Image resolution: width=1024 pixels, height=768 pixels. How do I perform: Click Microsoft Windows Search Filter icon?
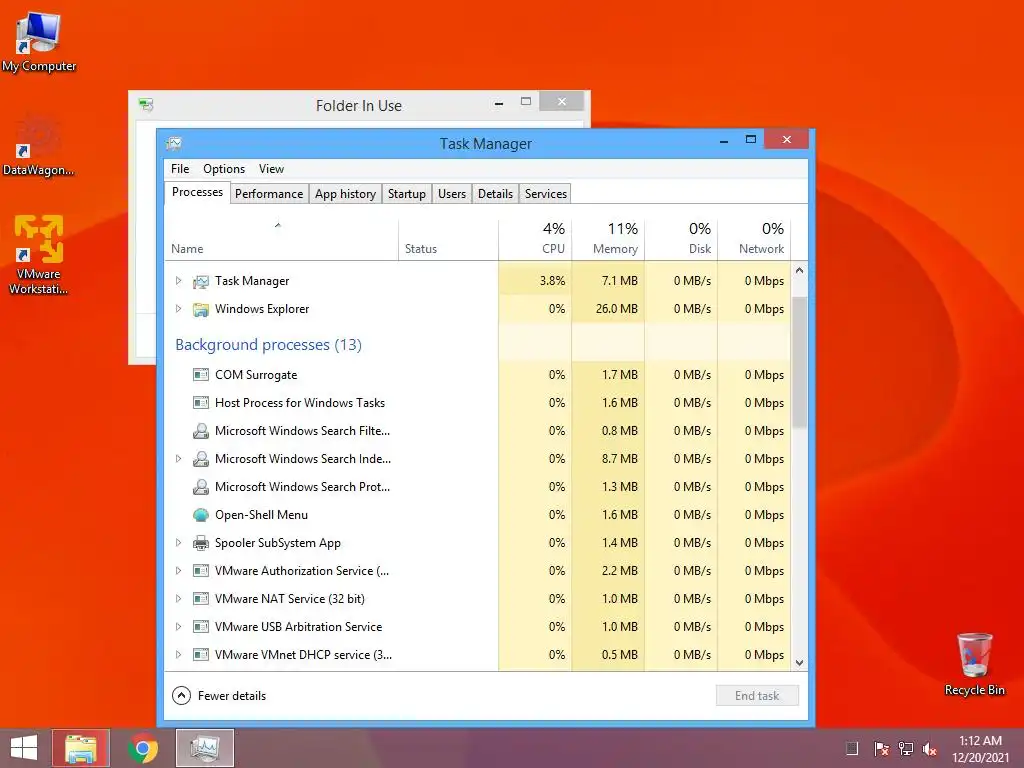coord(200,431)
